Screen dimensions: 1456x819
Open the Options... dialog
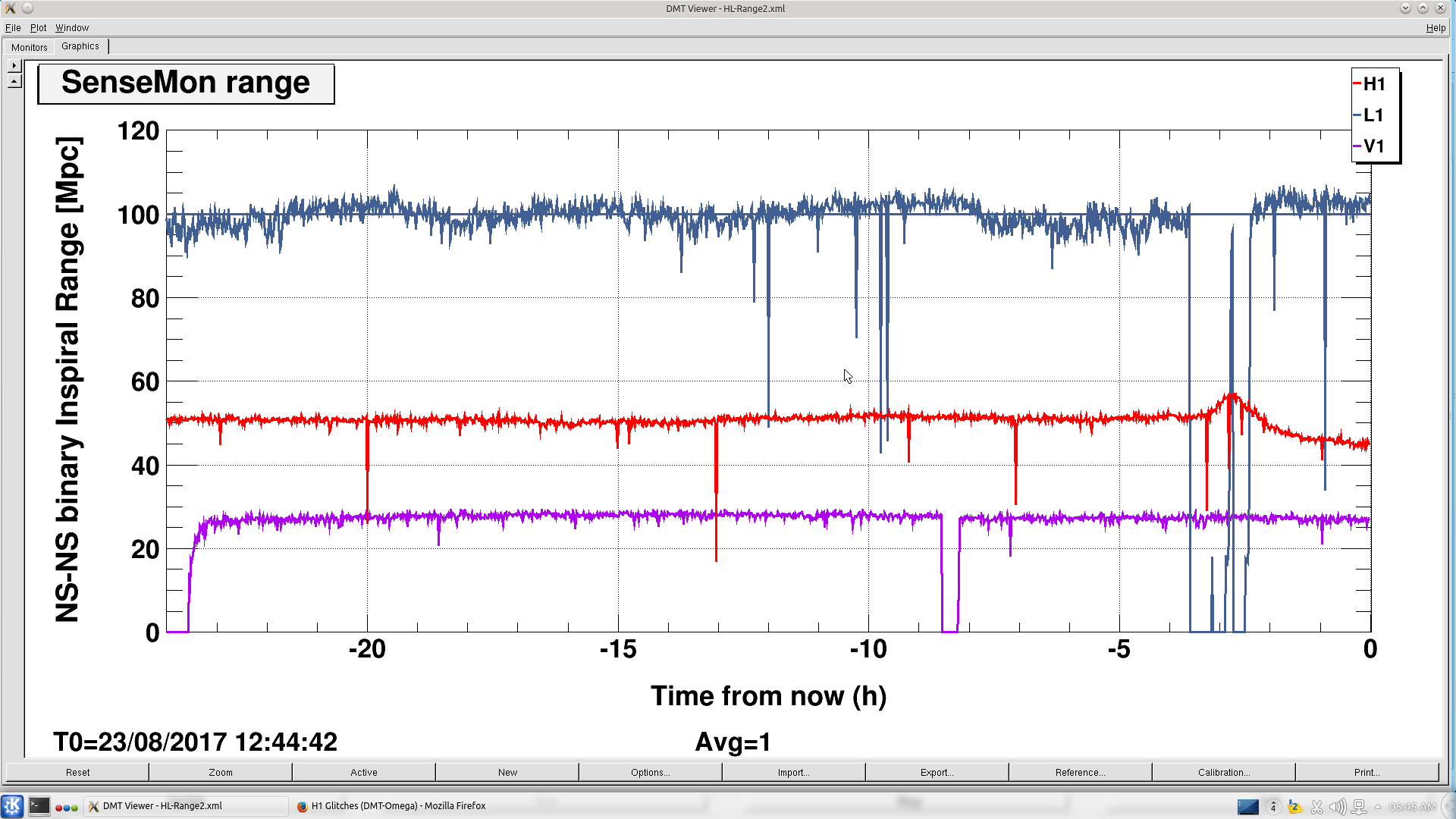pyautogui.click(x=651, y=772)
